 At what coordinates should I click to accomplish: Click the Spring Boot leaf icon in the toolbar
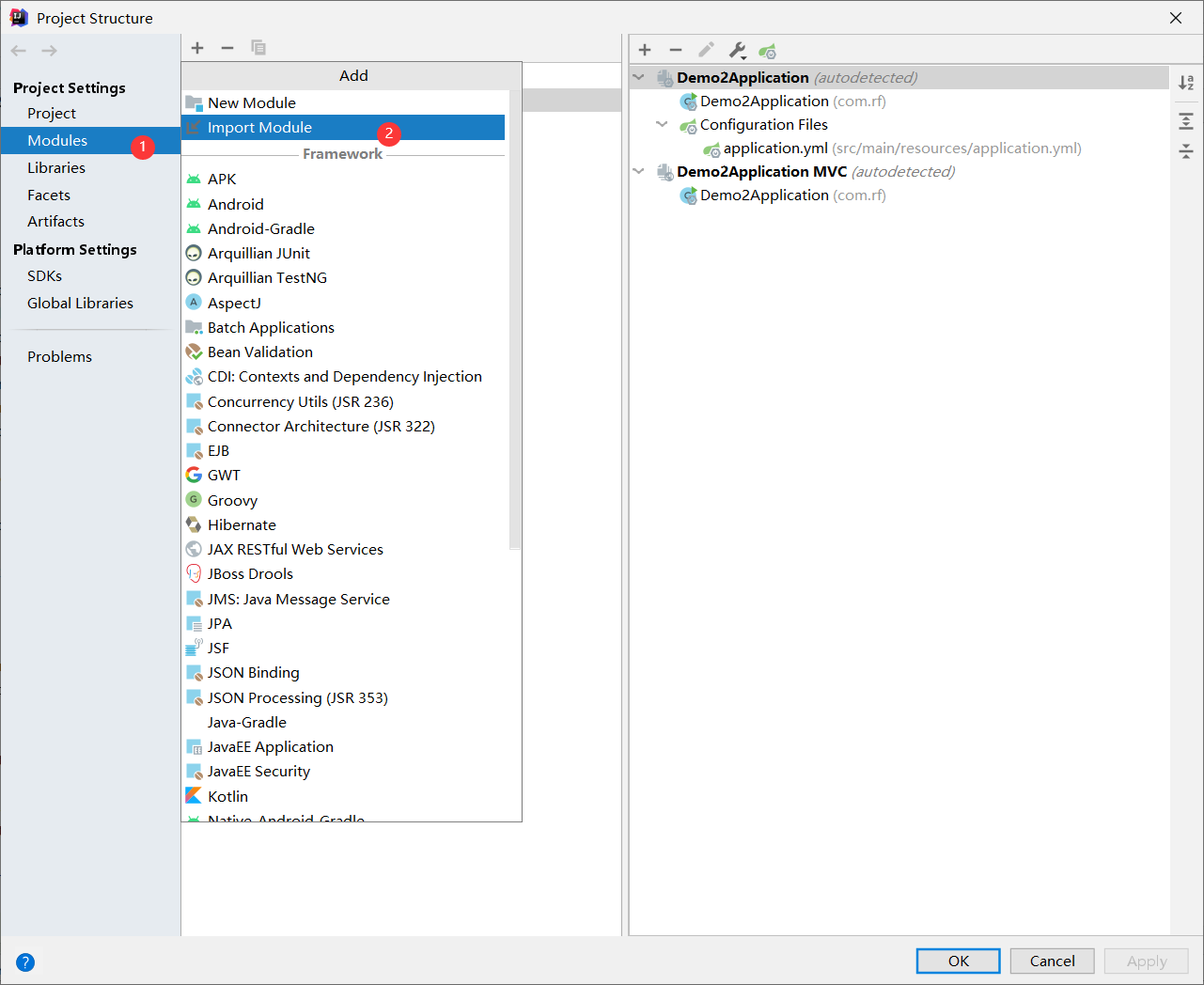click(768, 51)
